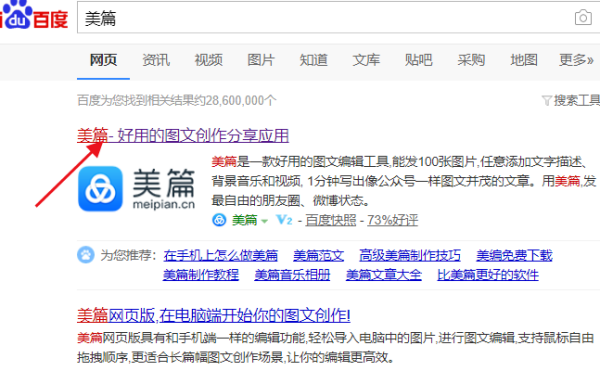Click the 搜索工具 funnel icon
Screen dimensions: 600x371
[x=547, y=101]
